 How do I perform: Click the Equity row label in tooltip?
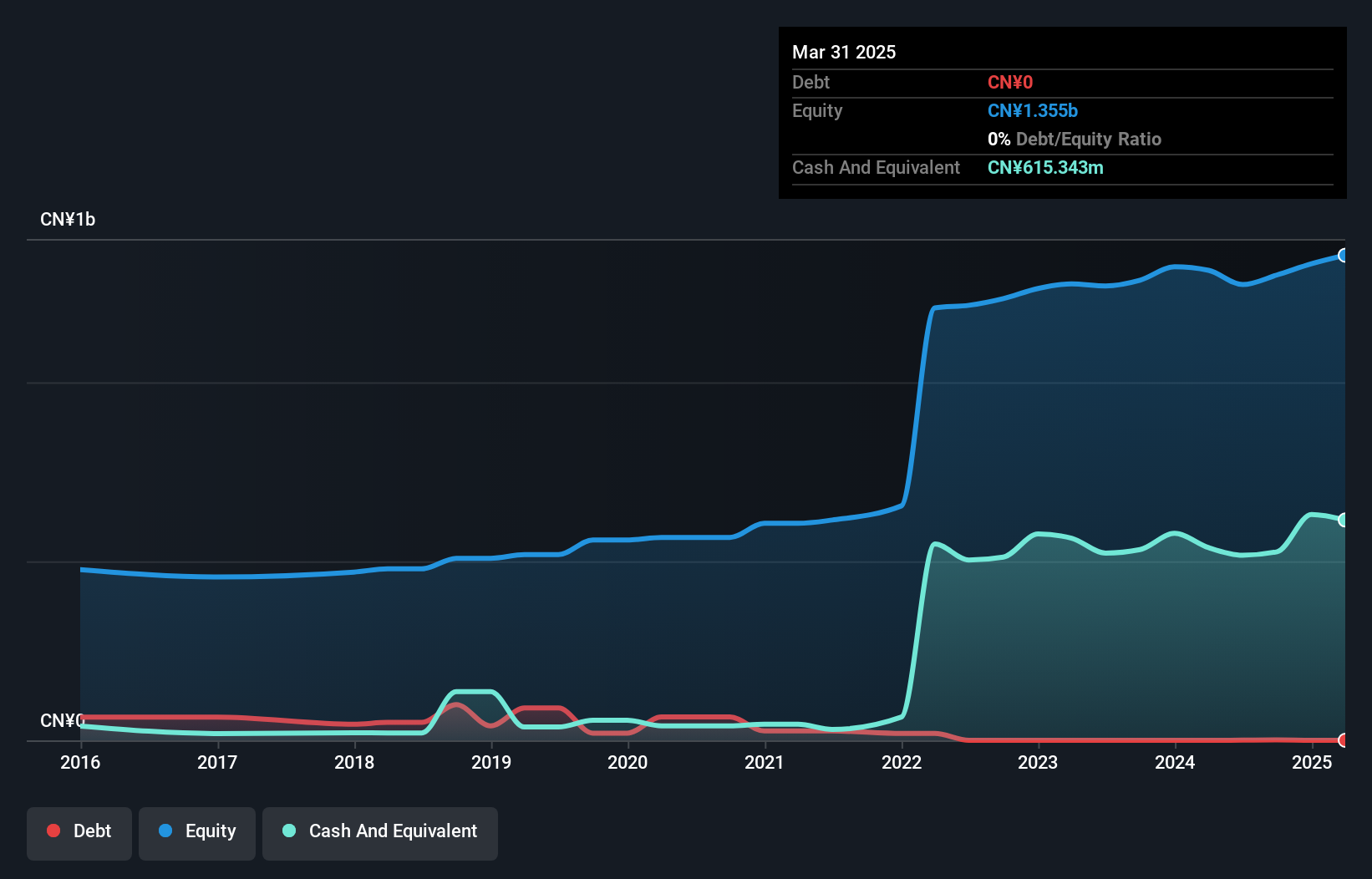(817, 111)
